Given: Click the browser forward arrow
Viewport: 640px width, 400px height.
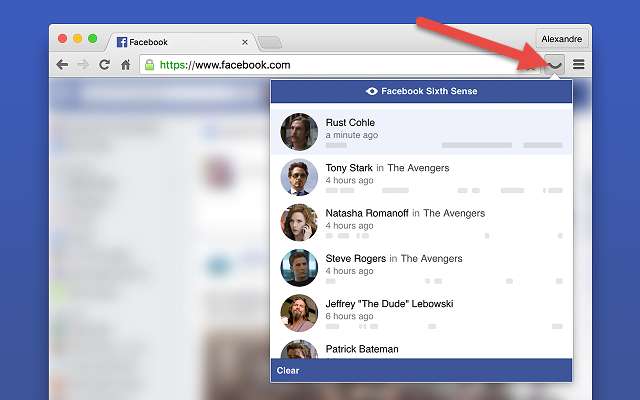Looking at the screenshot, I should click(x=83, y=64).
